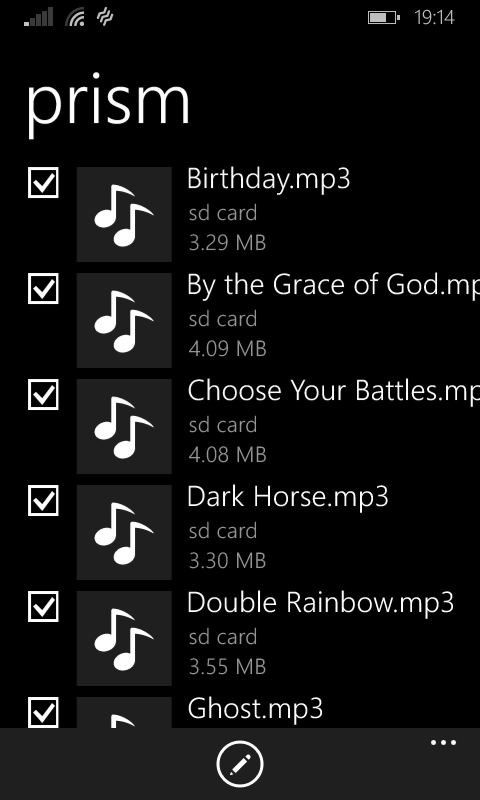This screenshot has width=480, height=800.
Task: Tap music note icon for Dark Horse.mp3
Action: click(x=124, y=533)
